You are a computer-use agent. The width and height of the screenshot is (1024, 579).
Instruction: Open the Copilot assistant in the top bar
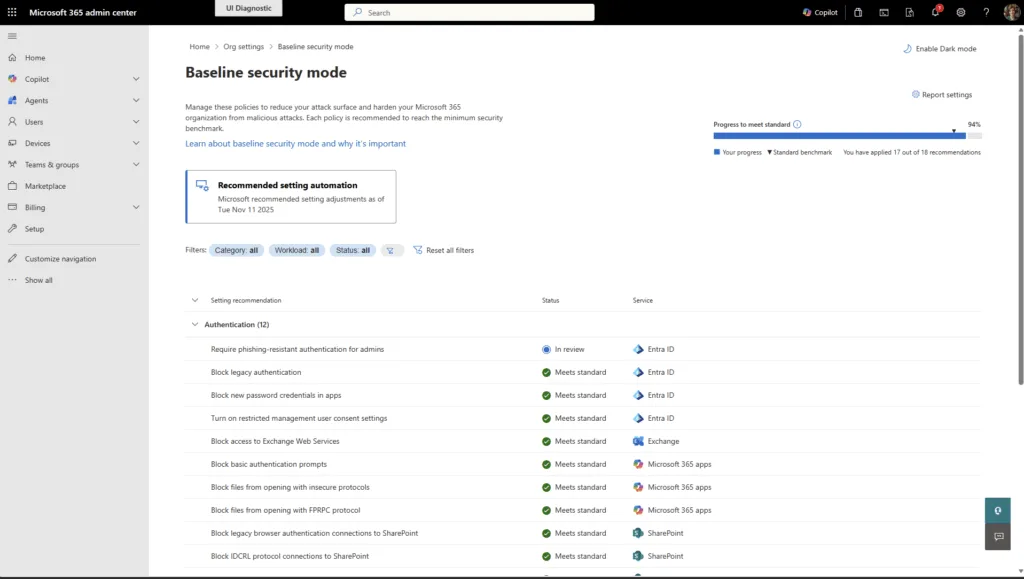click(822, 12)
